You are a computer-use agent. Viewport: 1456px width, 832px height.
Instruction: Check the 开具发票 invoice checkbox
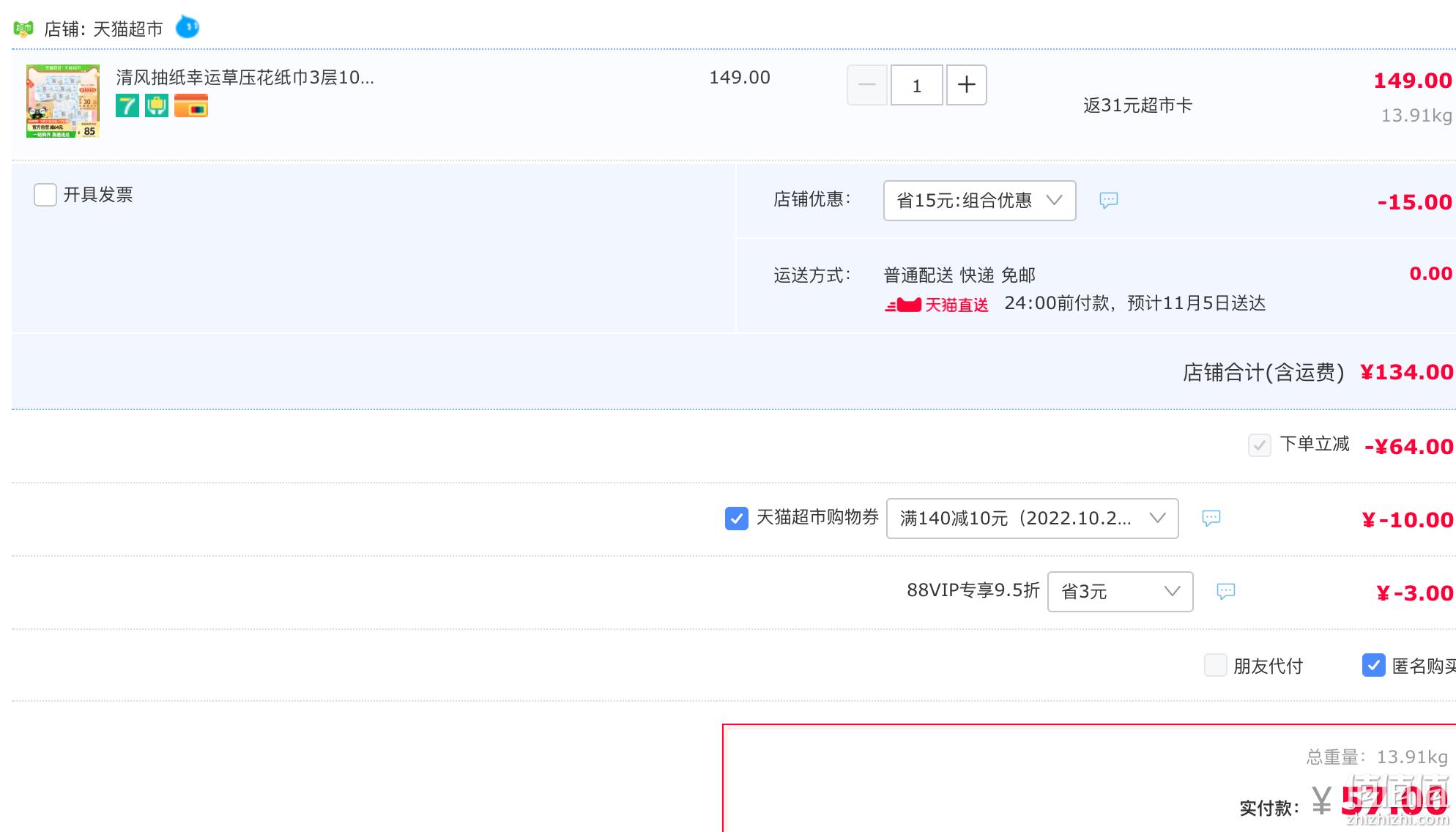(45, 195)
